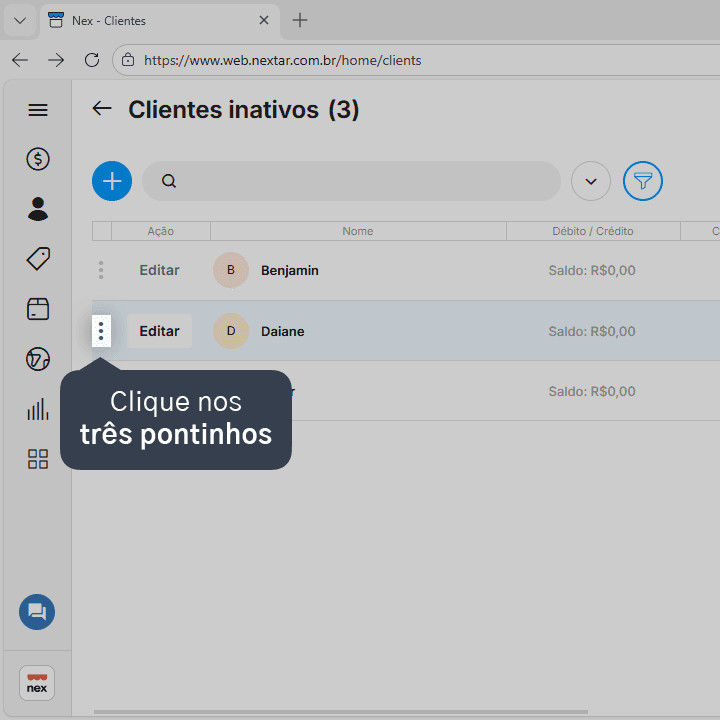Open the stock box icon in the sidebar
Screen dimensions: 720x720
click(38, 309)
